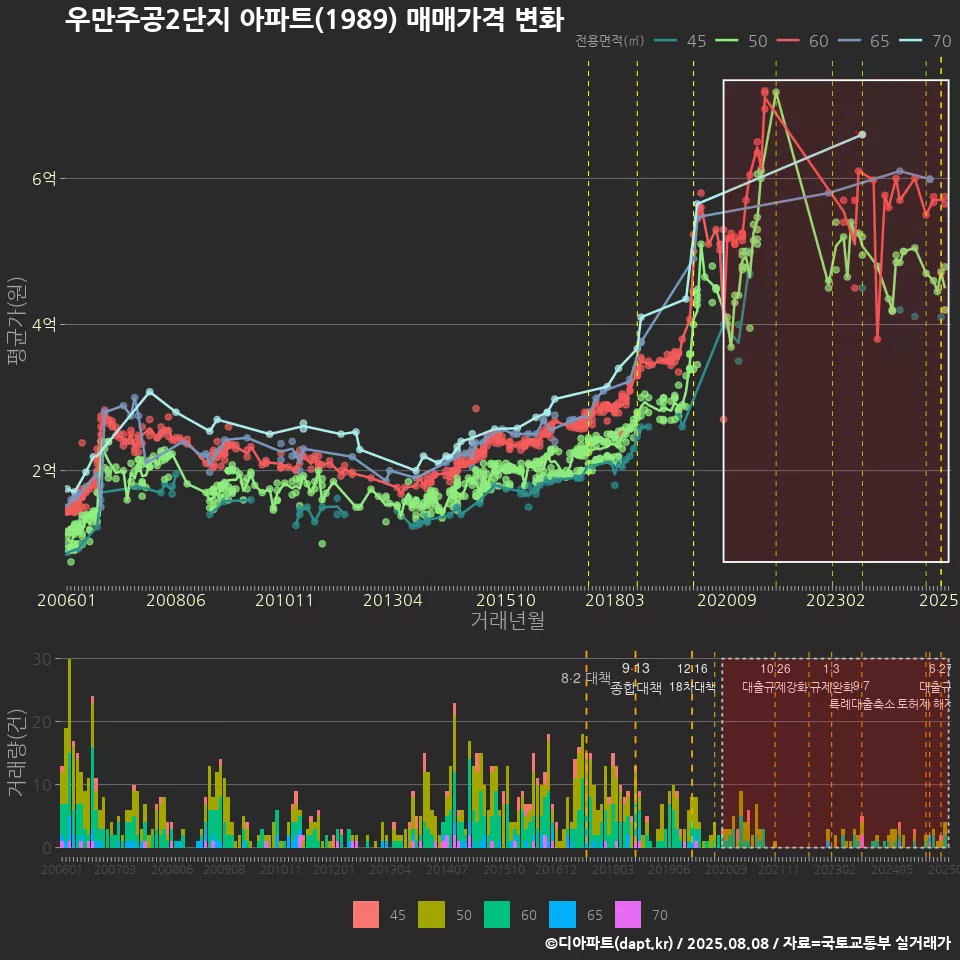Screen dimensions: 960x960
Task: Select the 1·3 규제완화 annotation
Action: [x=831, y=678]
